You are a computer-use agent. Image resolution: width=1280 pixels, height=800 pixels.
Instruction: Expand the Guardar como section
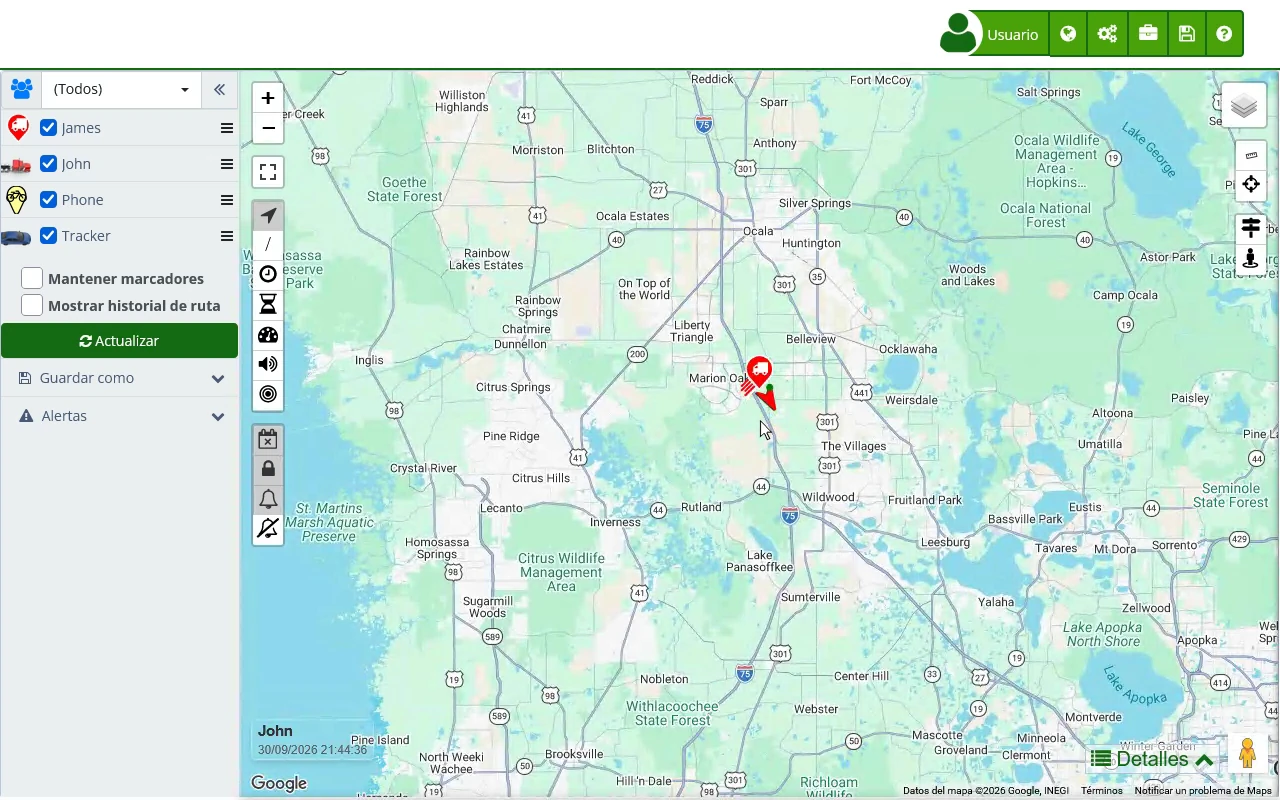120,378
